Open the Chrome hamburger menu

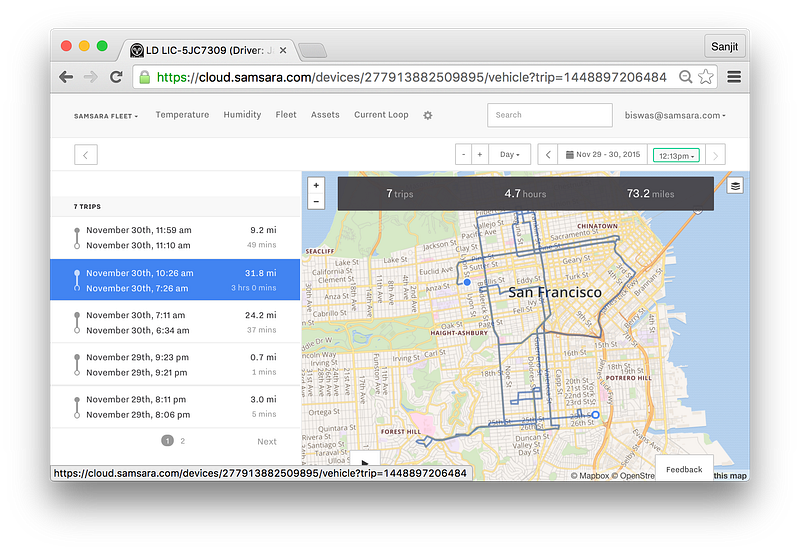pyautogui.click(x=734, y=77)
